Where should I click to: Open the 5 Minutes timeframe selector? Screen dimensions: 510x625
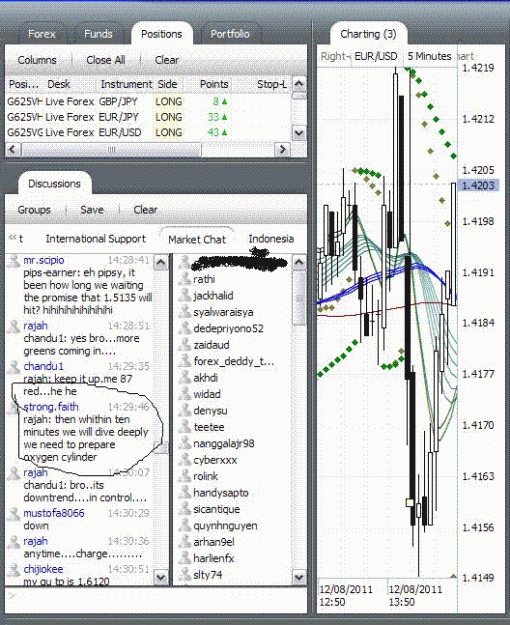(429, 56)
